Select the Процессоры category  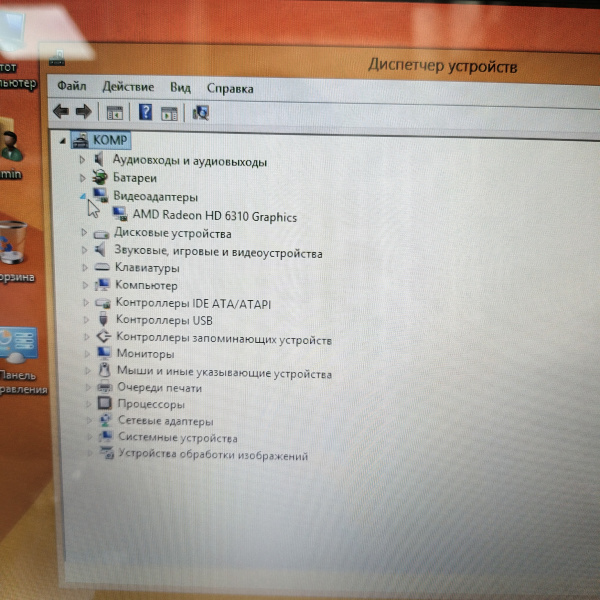(150, 404)
